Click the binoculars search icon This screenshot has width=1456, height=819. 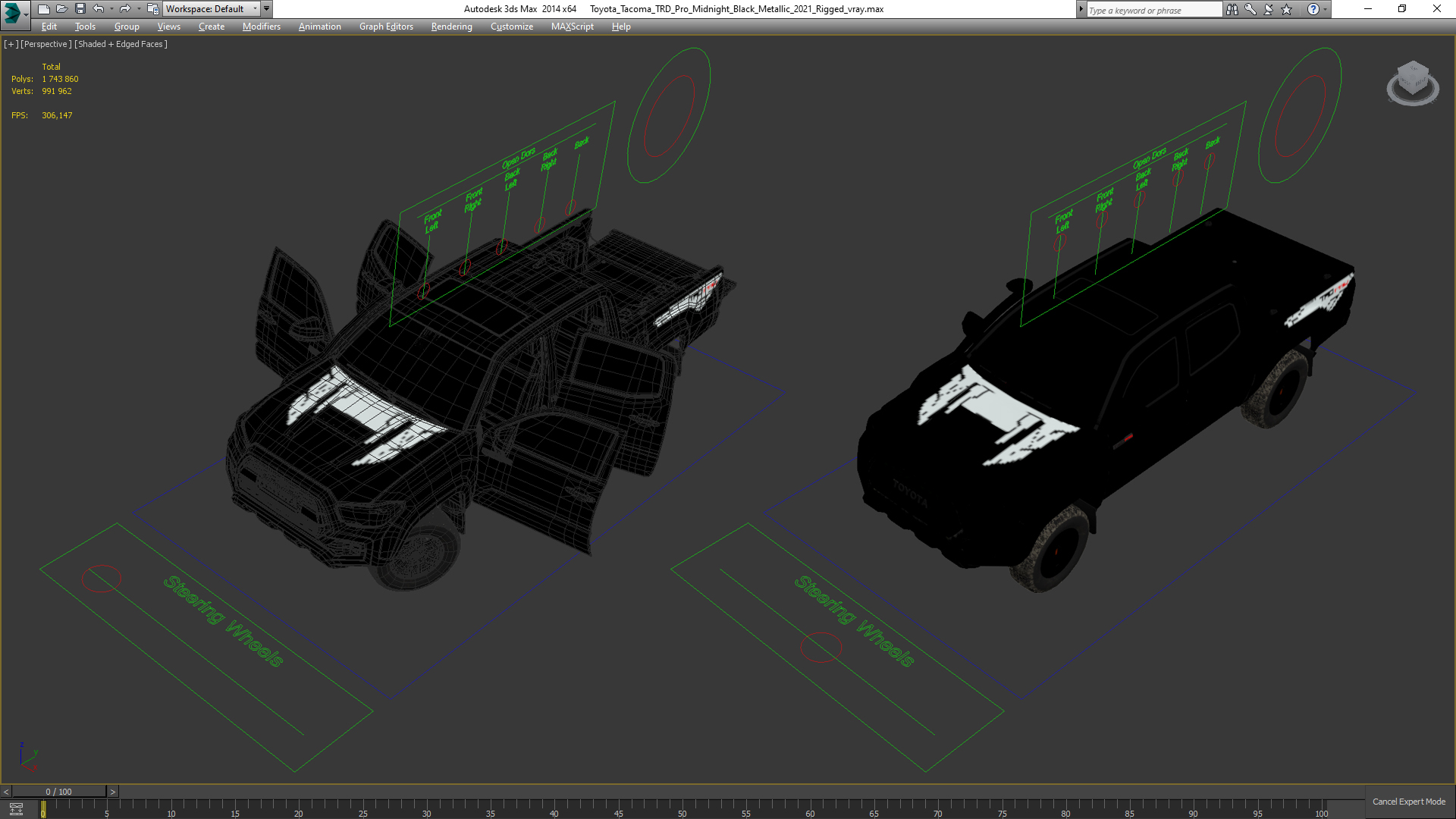click(x=1232, y=9)
